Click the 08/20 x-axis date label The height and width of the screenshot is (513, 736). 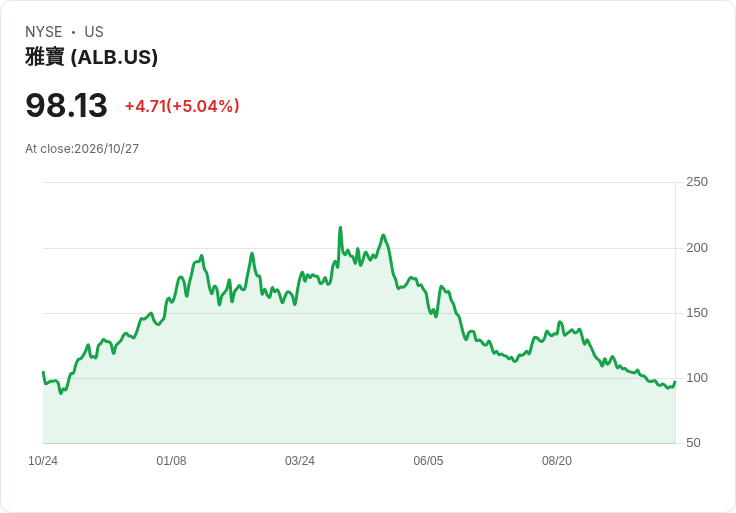[x=557, y=461]
